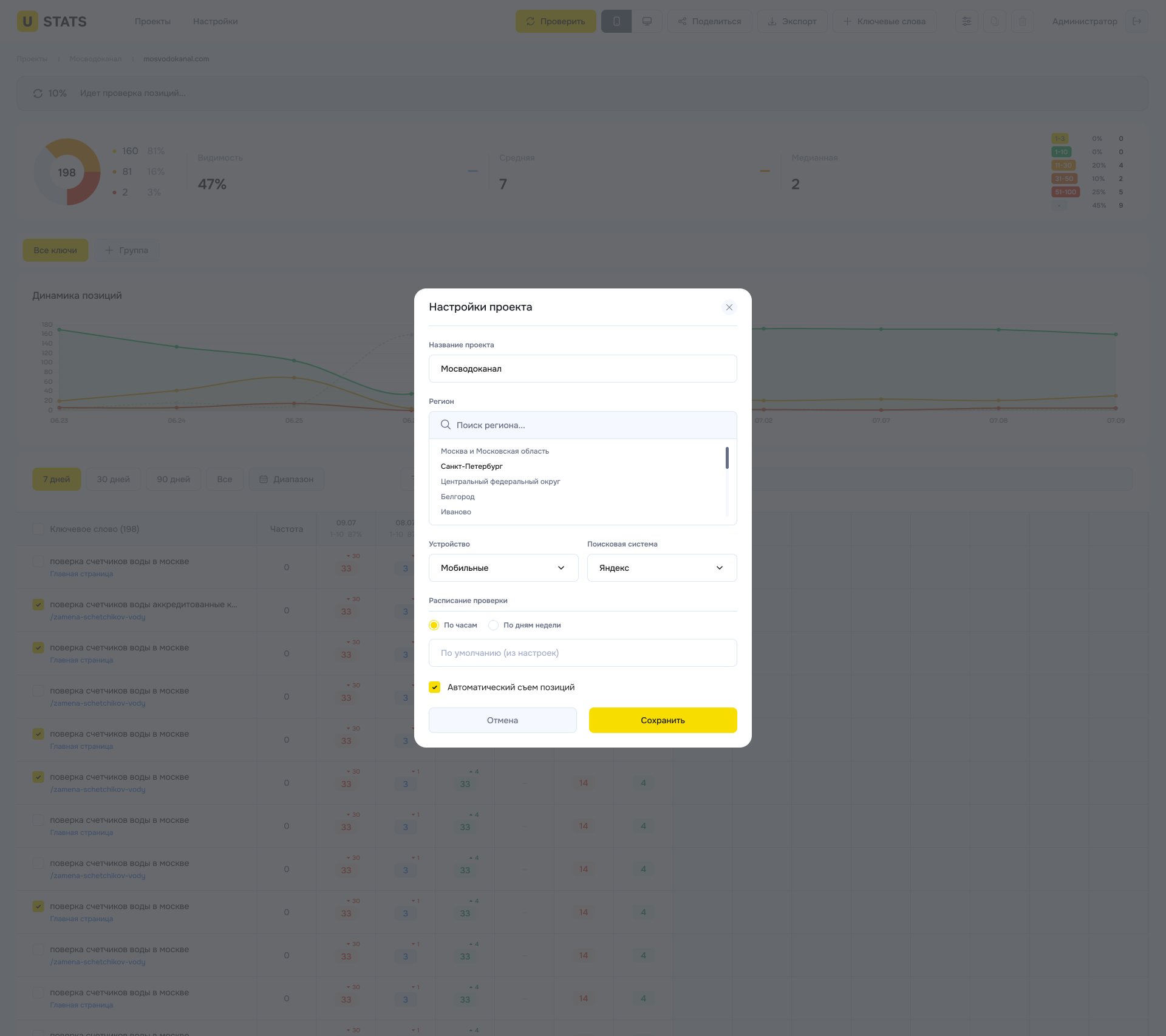The width and height of the screenshot is (1166, 1036).
Task: Choose Белгород from the region list
Action: pyautogui.click(x=457, y=497)
